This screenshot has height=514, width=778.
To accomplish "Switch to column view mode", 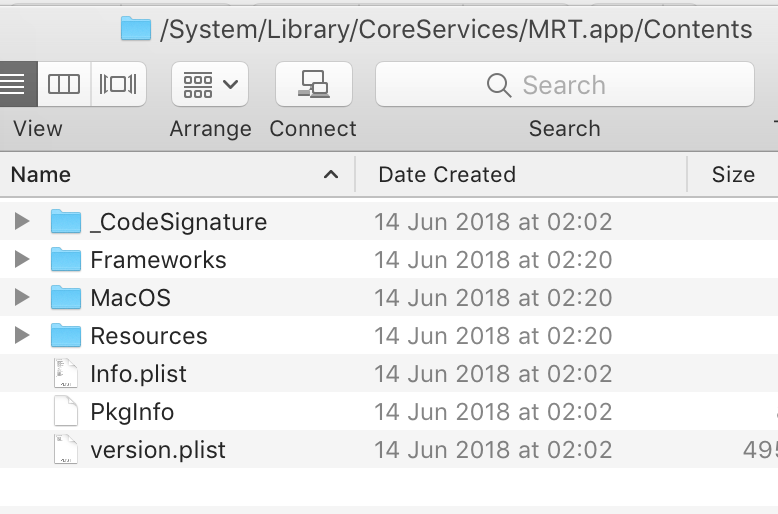I will point(64,84).
